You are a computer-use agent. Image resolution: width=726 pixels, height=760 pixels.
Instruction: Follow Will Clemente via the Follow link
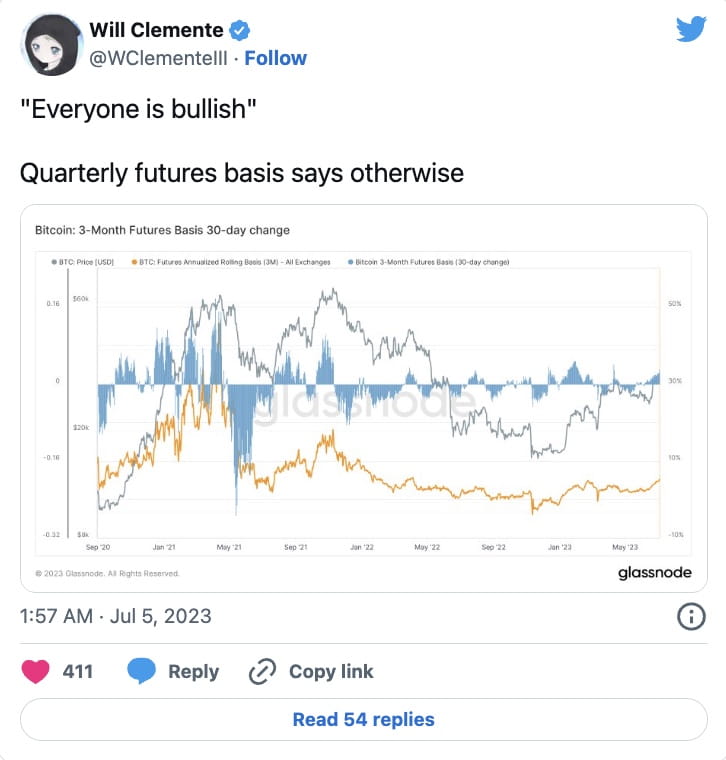[x=275, y=58]
